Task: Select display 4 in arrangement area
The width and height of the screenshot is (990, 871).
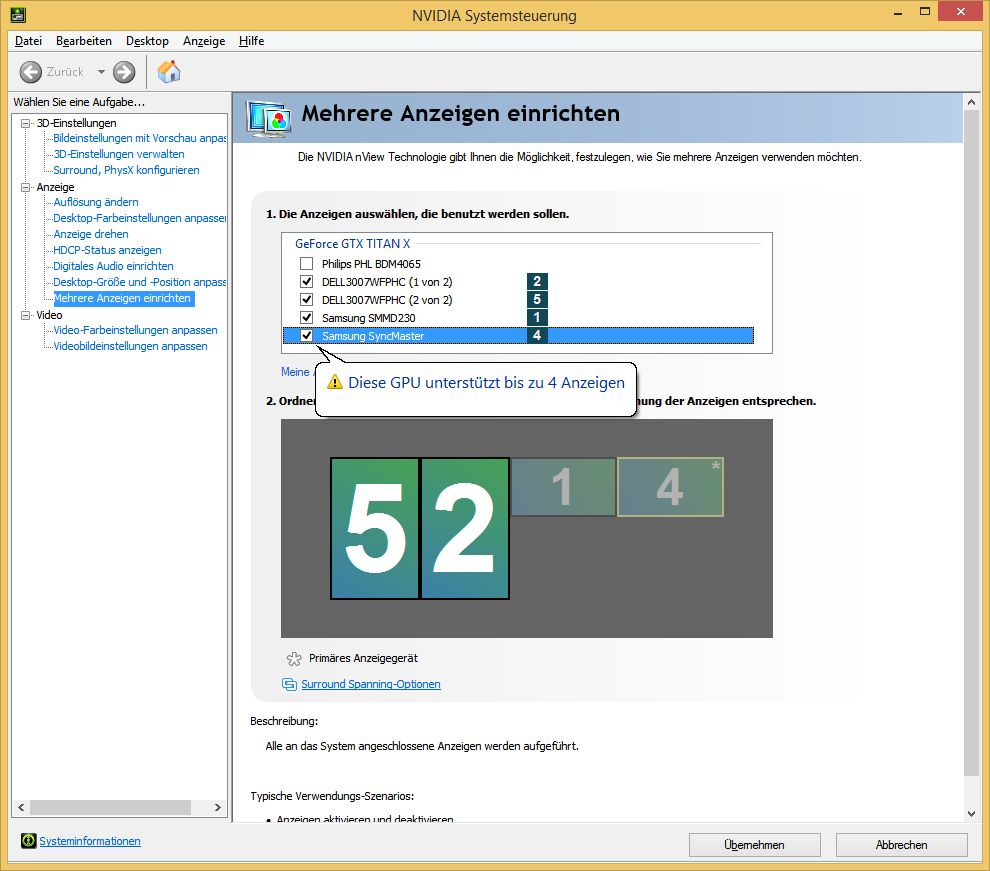Action: pyautogui.click(x=670, y=487)
